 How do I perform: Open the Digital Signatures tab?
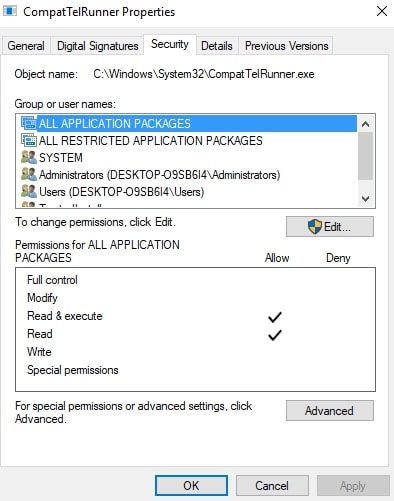click(97, 46)
